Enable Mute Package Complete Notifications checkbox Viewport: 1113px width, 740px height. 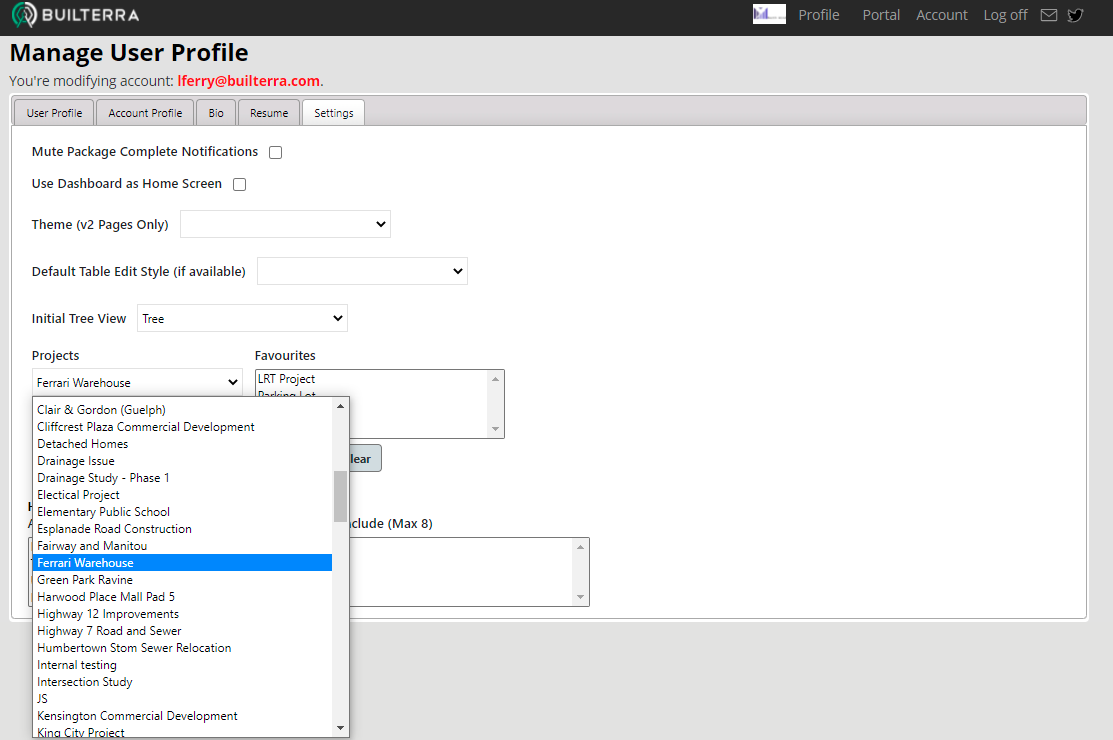(x=275, y=153)
